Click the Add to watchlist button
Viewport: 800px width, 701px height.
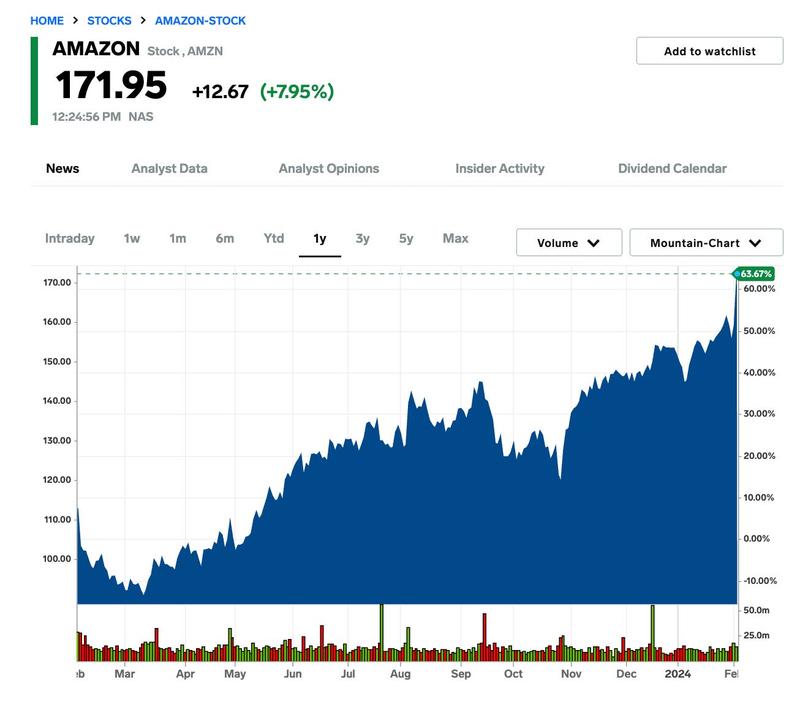coord(709,51)
